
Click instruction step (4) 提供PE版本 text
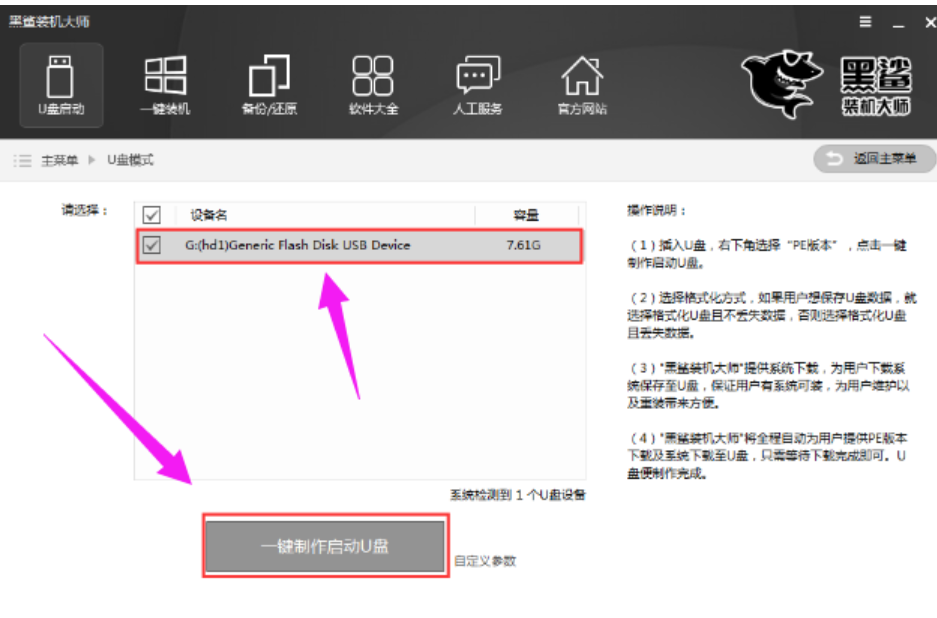(x=767, y=455)
